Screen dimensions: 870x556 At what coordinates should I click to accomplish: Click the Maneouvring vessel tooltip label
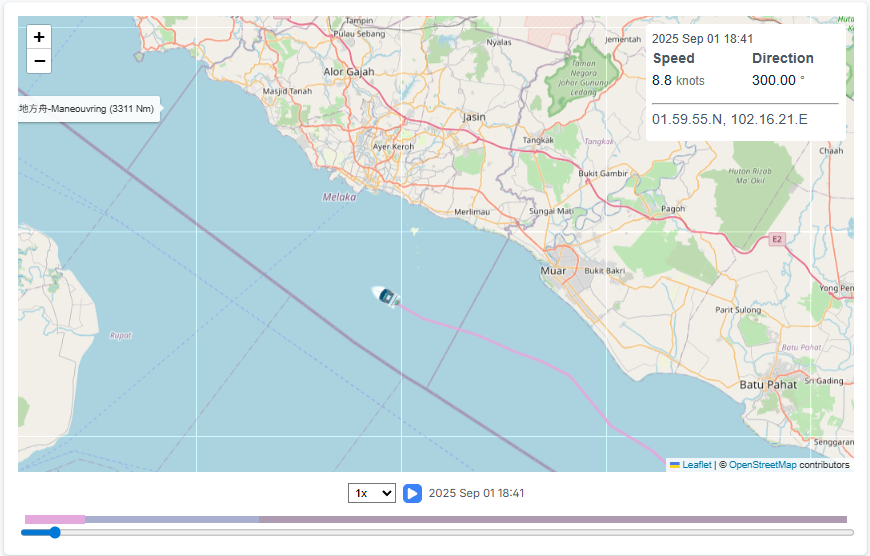[88, 109]
